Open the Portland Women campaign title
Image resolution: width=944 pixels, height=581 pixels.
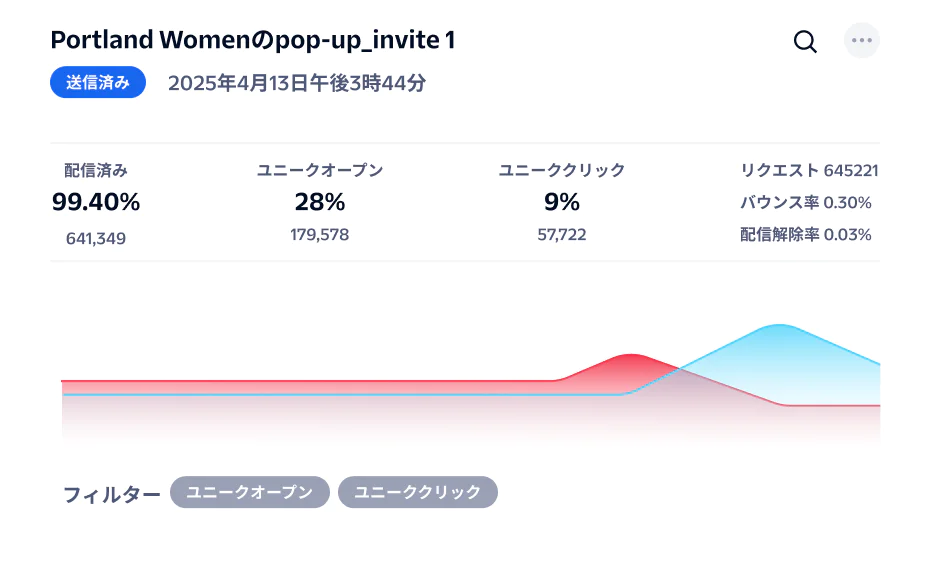click(253, 40)
